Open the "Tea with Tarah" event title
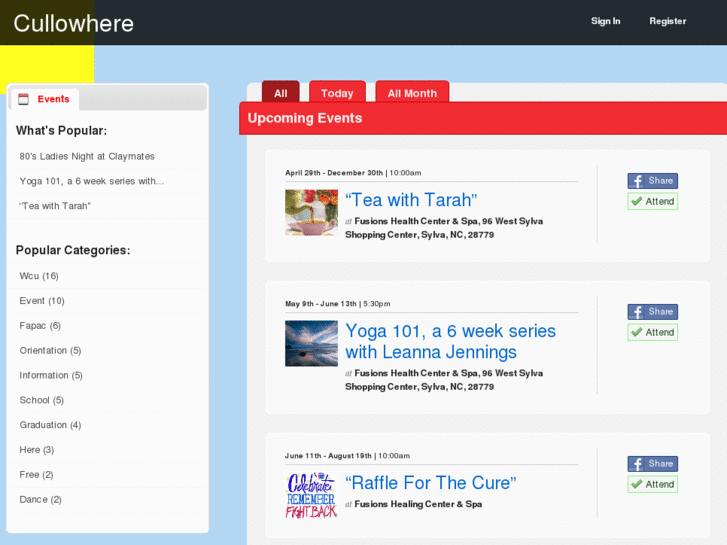Screen dimensions: 727x545 (411, 200)
